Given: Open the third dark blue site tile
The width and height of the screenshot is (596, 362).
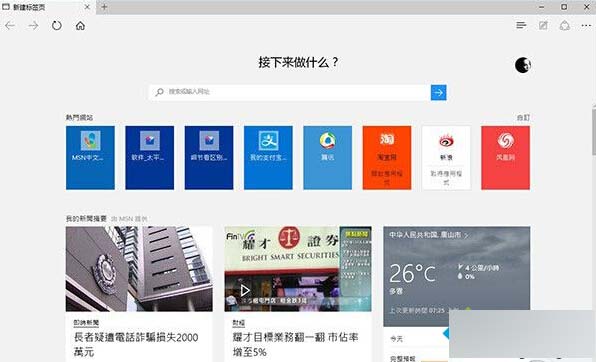Looking at the screenshot, I should [209, 157].
